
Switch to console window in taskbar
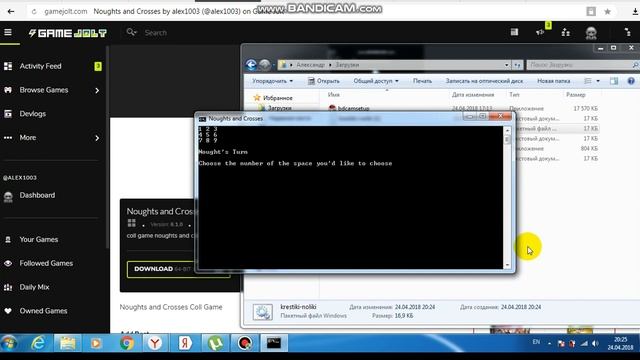[x=274, y=343]
